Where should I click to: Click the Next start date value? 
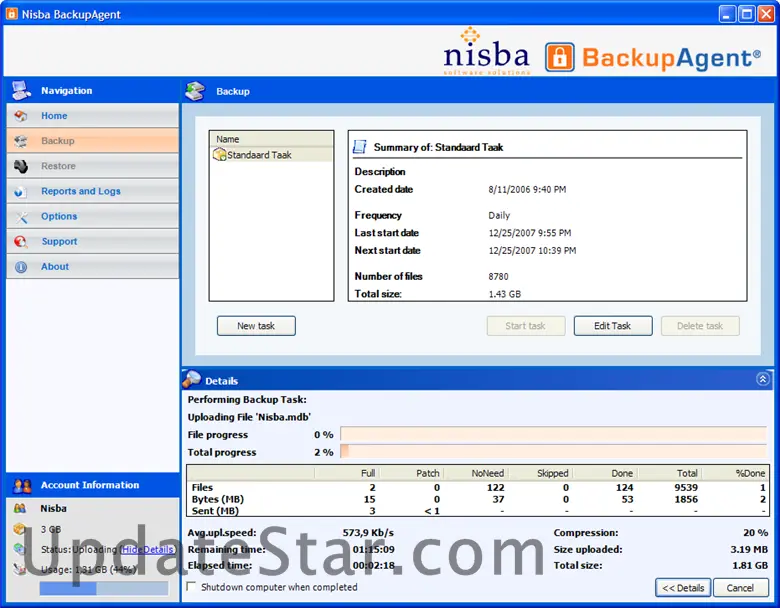pos(532,251)
